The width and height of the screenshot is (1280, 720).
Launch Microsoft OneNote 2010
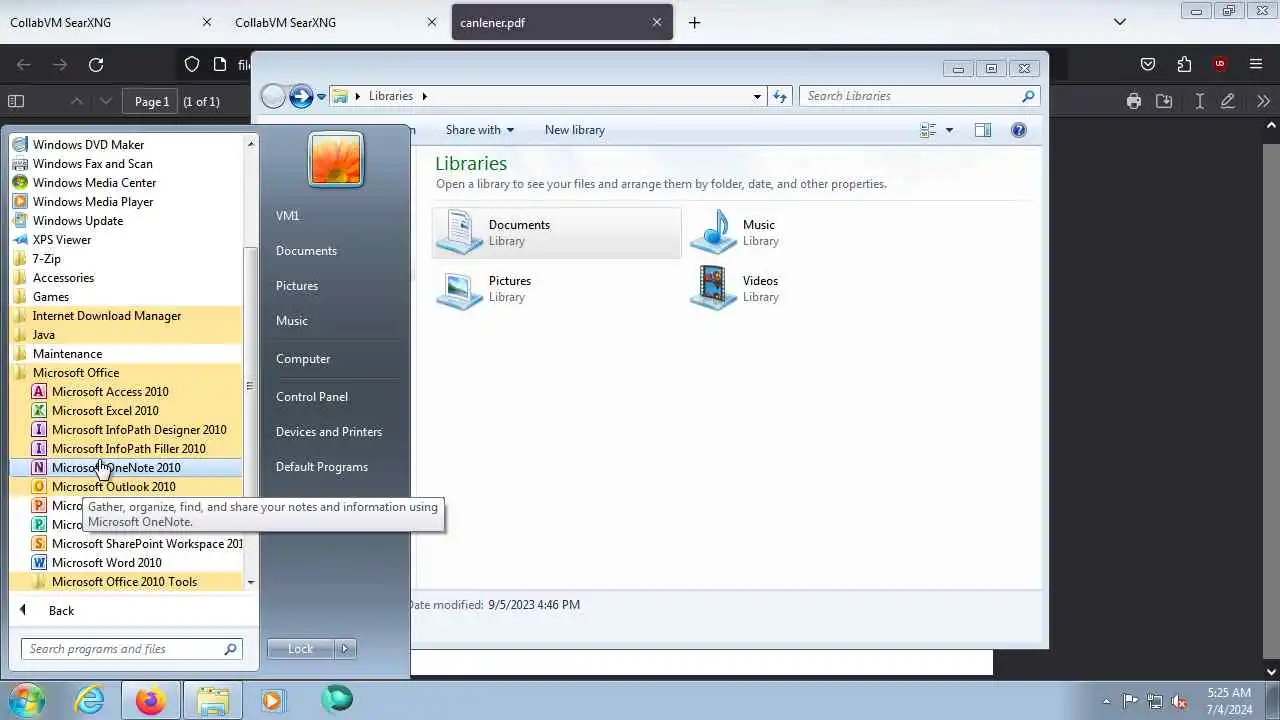point(116,468)
